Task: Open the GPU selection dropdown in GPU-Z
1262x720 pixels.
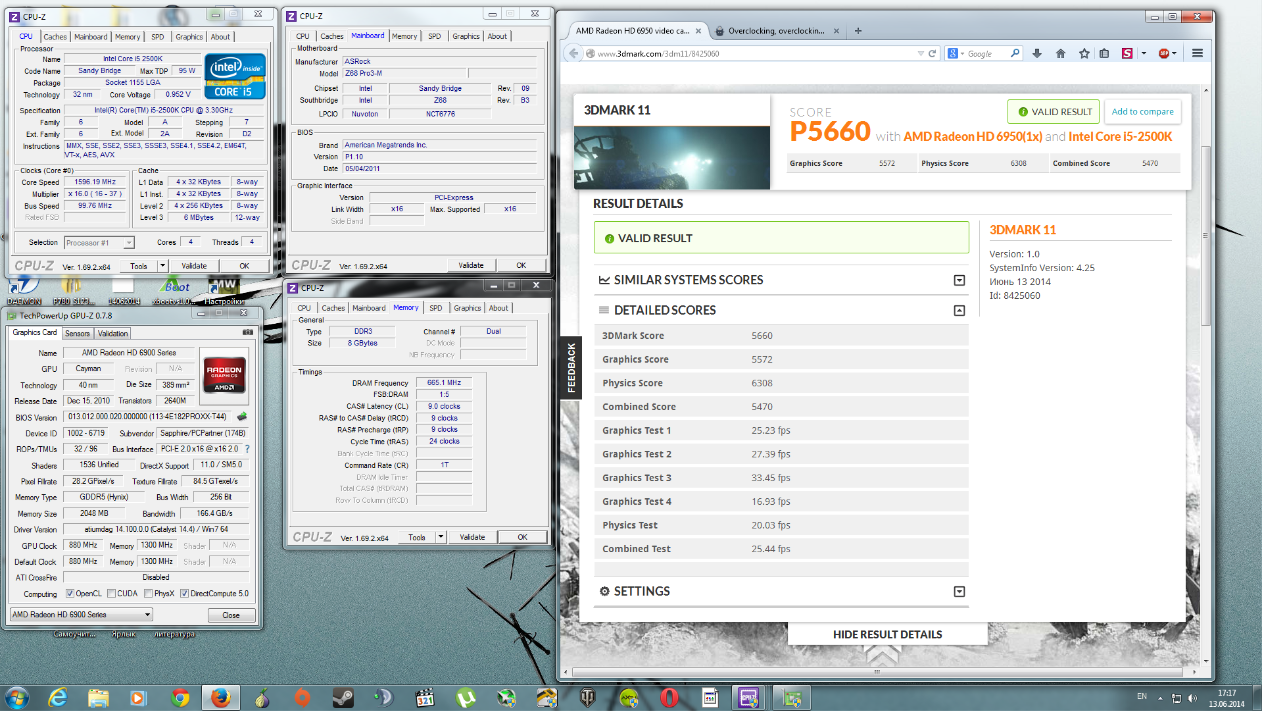Action: pos(80,614)
